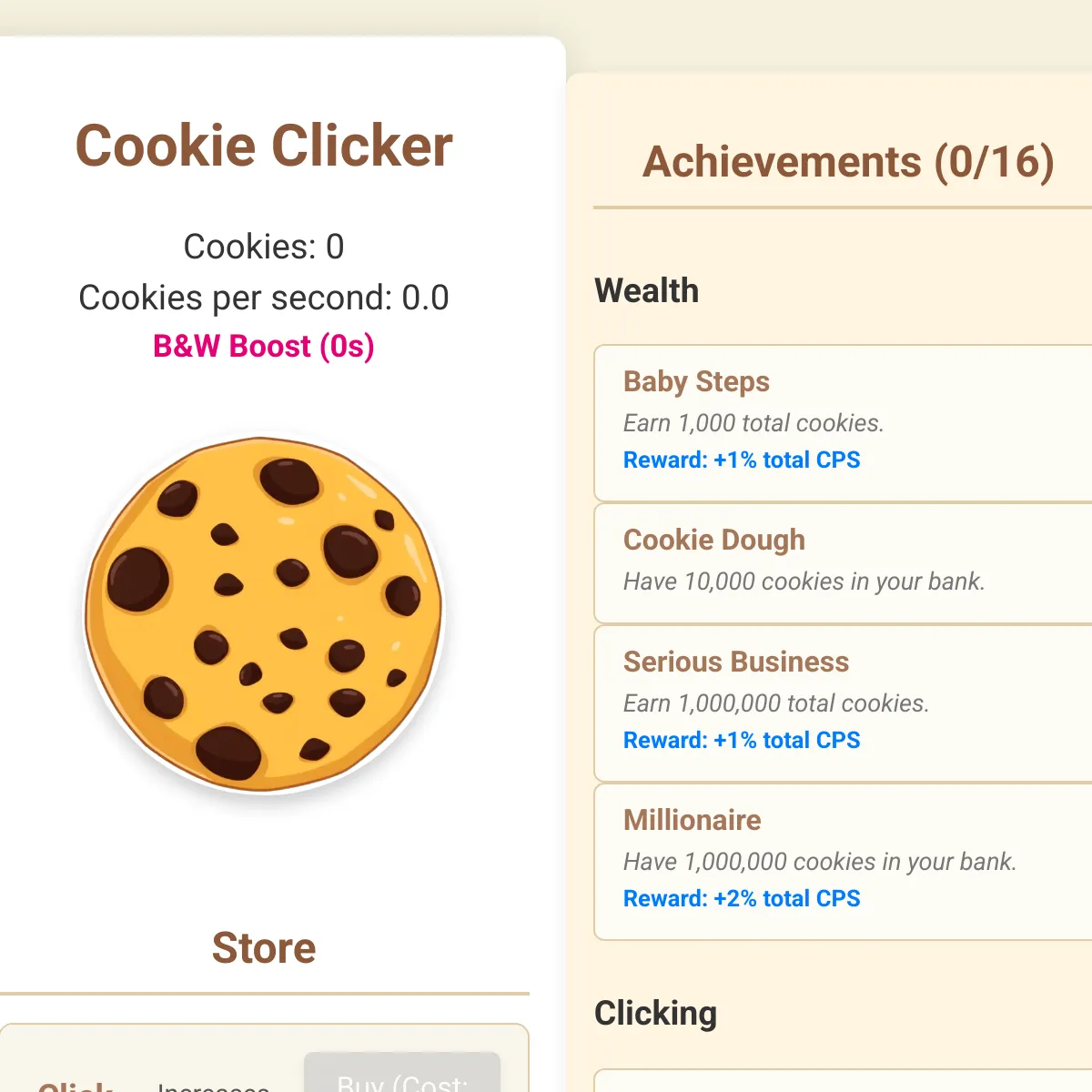Click 'Have 10,000 cookies in your bank' text

(x=804, y=581)
